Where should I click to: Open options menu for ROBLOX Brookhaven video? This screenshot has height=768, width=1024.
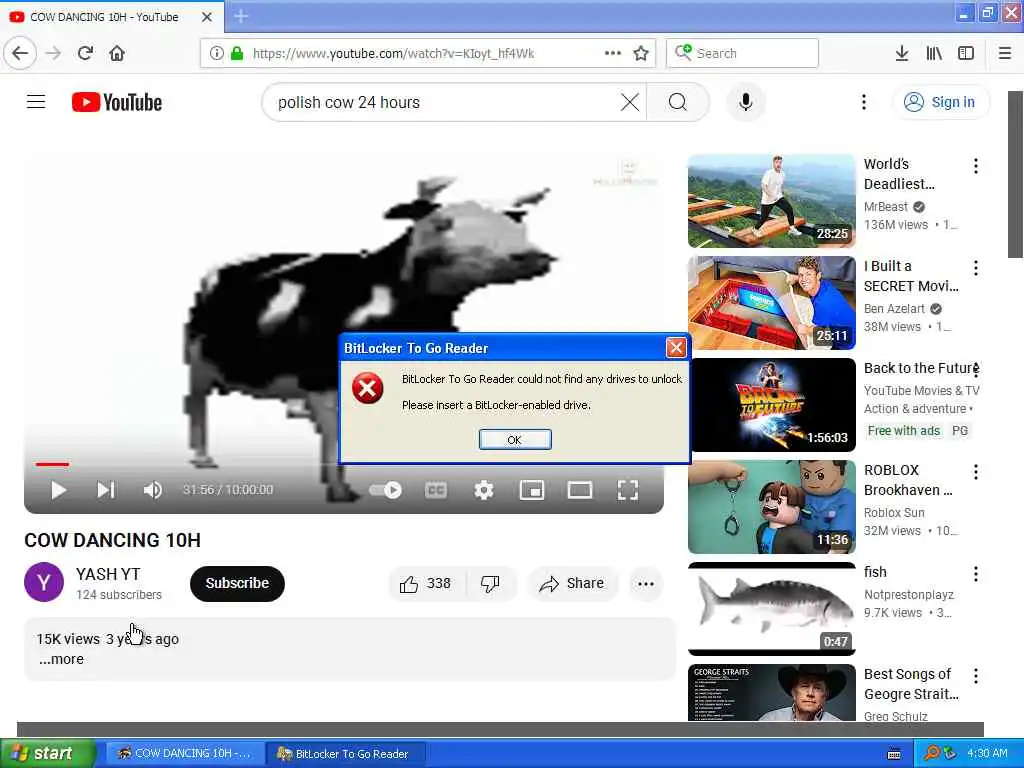pyautogui.click(x=976, y=472)
